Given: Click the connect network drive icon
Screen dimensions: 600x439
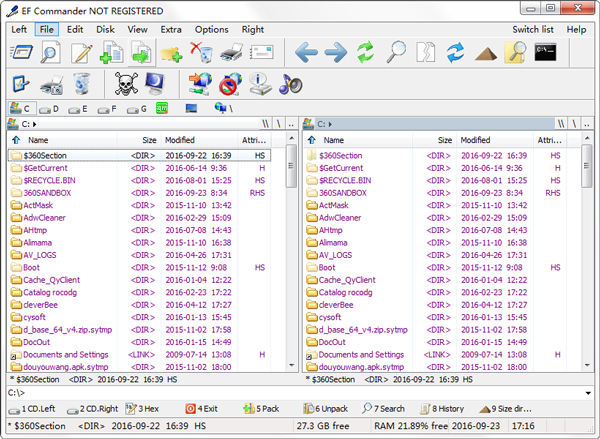Looking at the screenshot, I should 200,84.
